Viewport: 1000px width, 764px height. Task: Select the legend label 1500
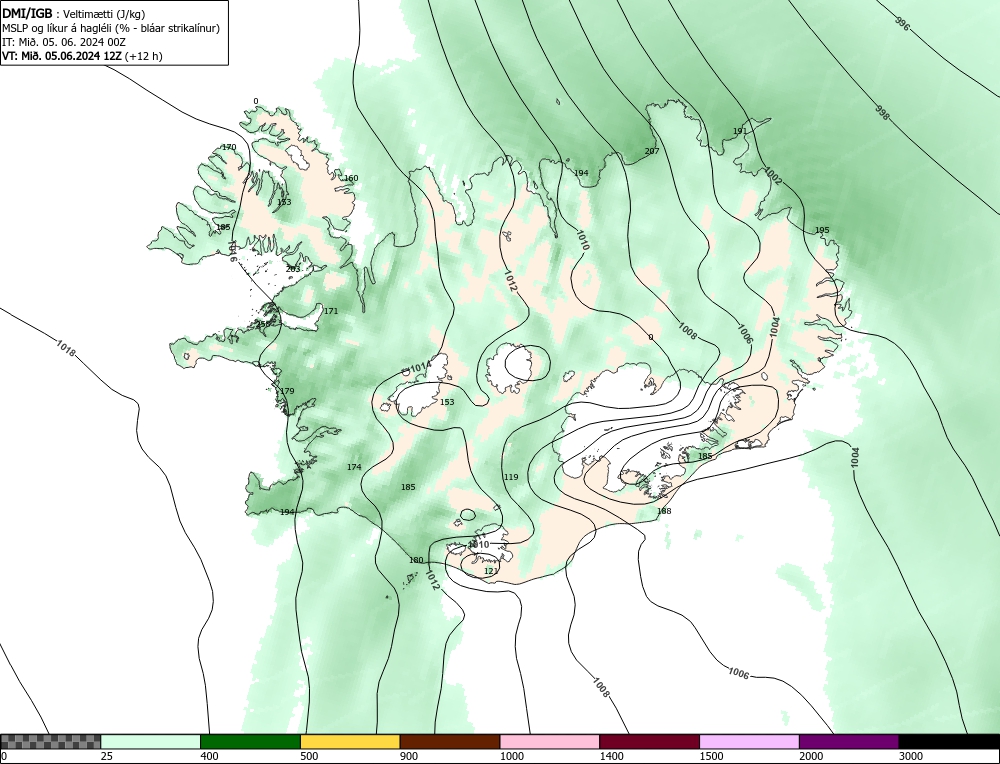pos(710,756)
